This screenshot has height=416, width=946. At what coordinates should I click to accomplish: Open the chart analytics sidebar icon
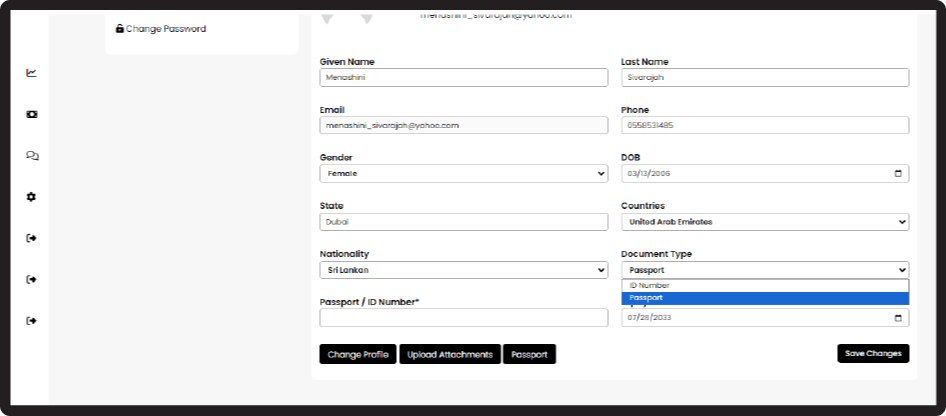(x=32, y=72)
